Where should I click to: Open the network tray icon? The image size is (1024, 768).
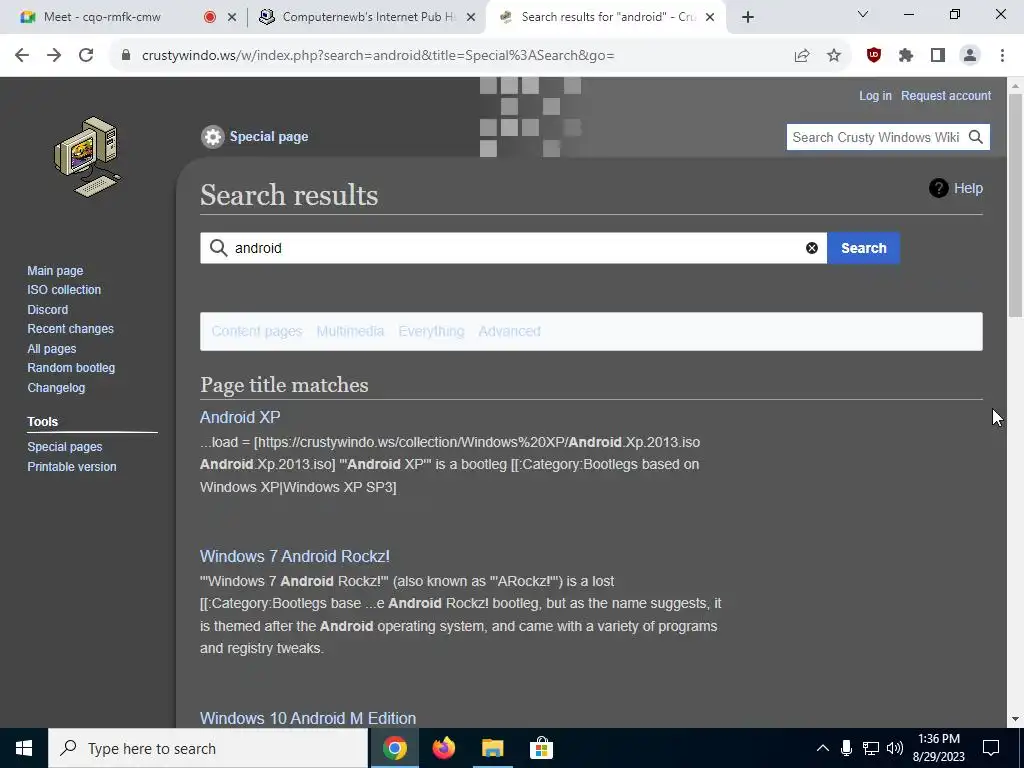point(871,748)
